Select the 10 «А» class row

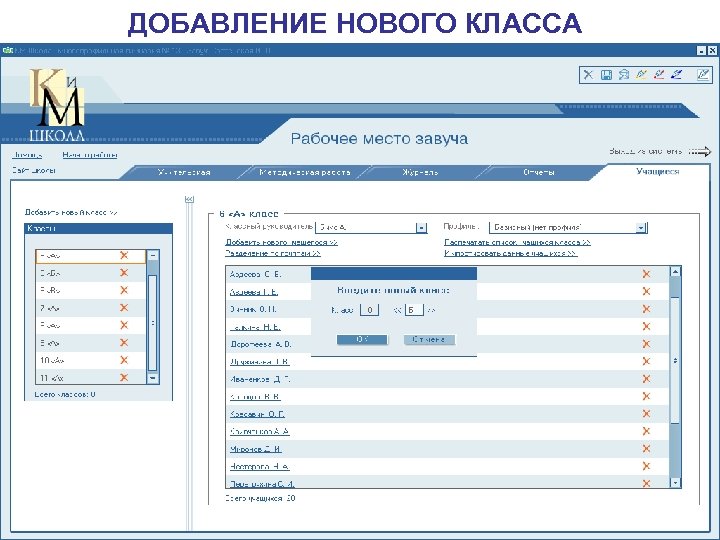coord(90,360)
